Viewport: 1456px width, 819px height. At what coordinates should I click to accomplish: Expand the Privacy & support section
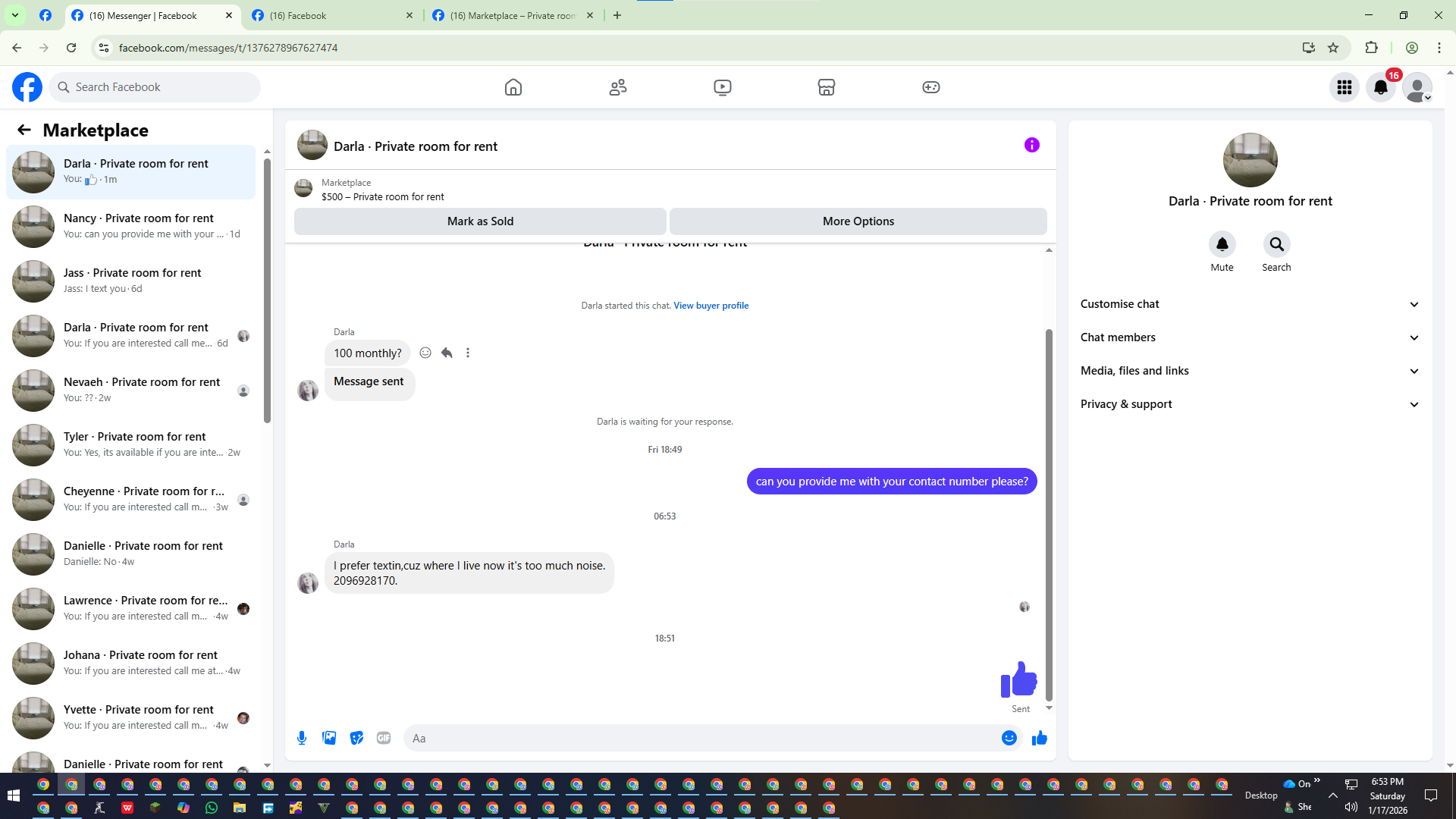coord(1249,404)
